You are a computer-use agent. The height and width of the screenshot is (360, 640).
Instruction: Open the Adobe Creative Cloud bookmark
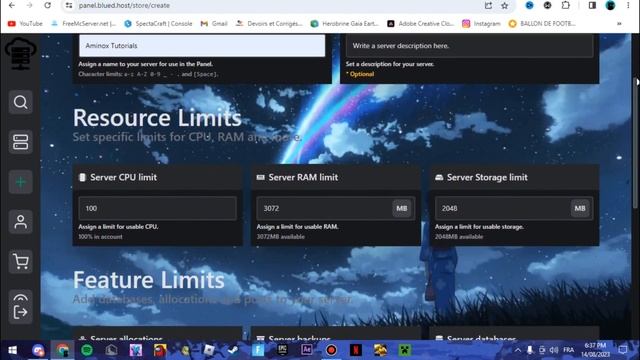click(420, 24)
